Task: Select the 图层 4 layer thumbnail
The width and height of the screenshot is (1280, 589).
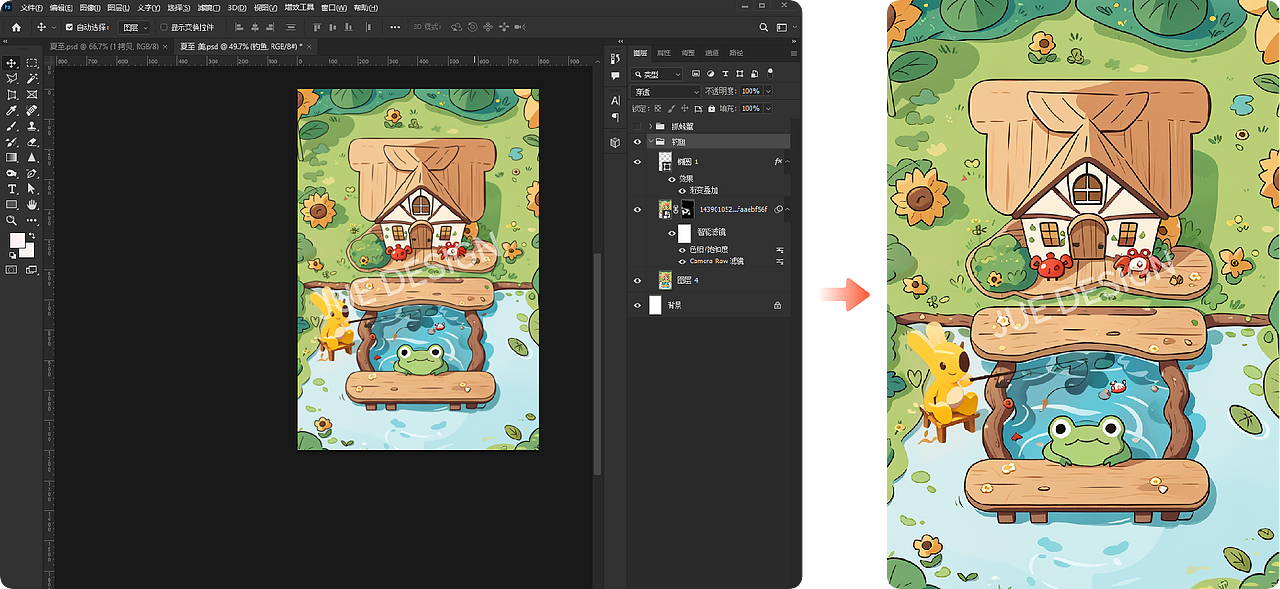Action: [x=665, y=281]
